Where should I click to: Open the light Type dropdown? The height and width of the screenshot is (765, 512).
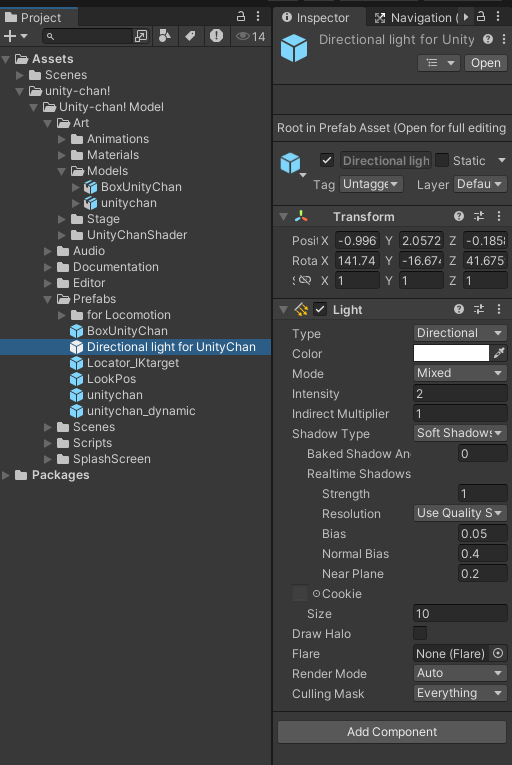tap(460, 333)
